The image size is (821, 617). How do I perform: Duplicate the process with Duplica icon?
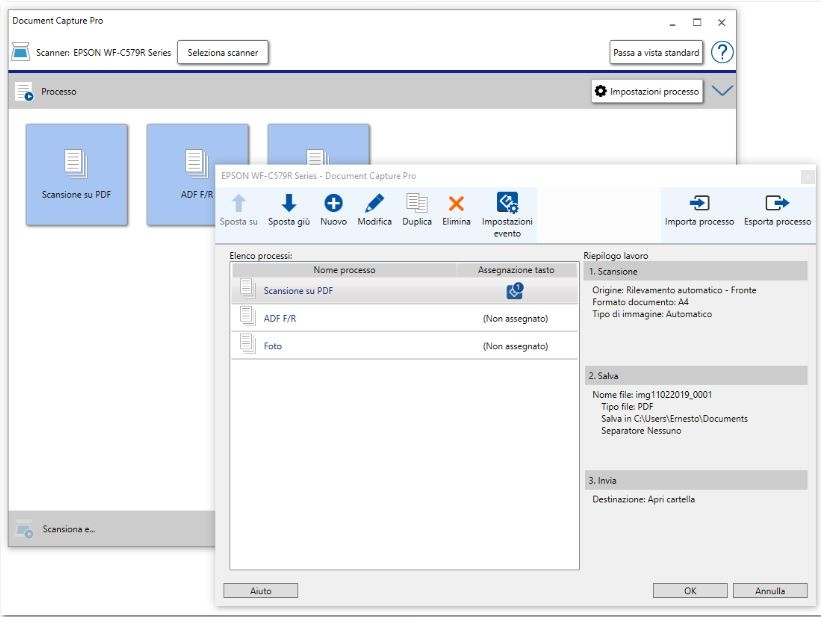point(417,203)
